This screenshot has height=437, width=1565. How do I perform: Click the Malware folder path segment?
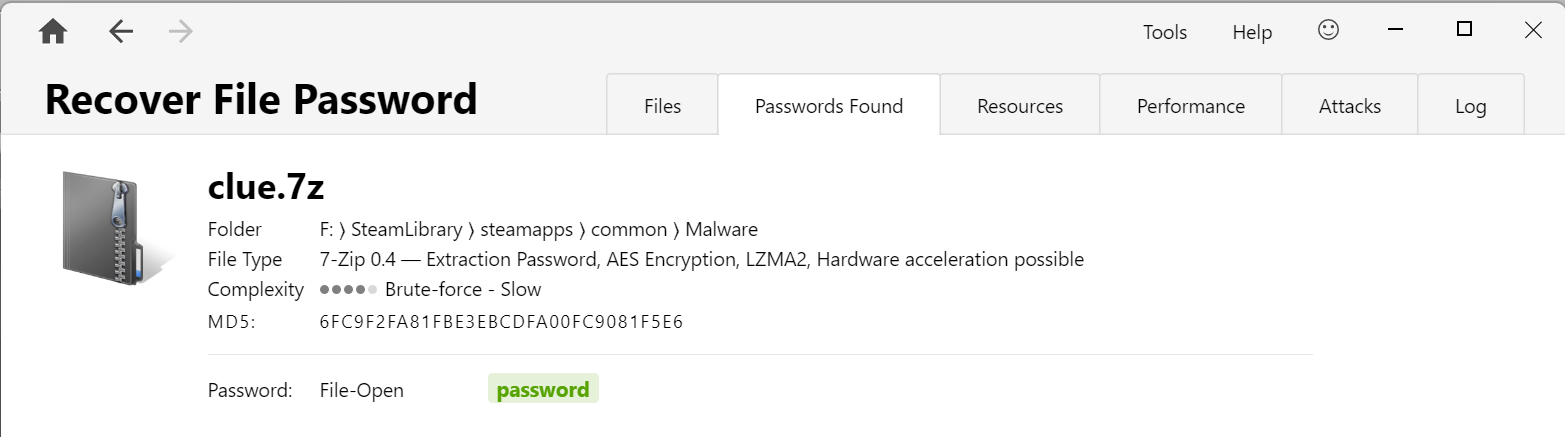[x=721, y=229]
